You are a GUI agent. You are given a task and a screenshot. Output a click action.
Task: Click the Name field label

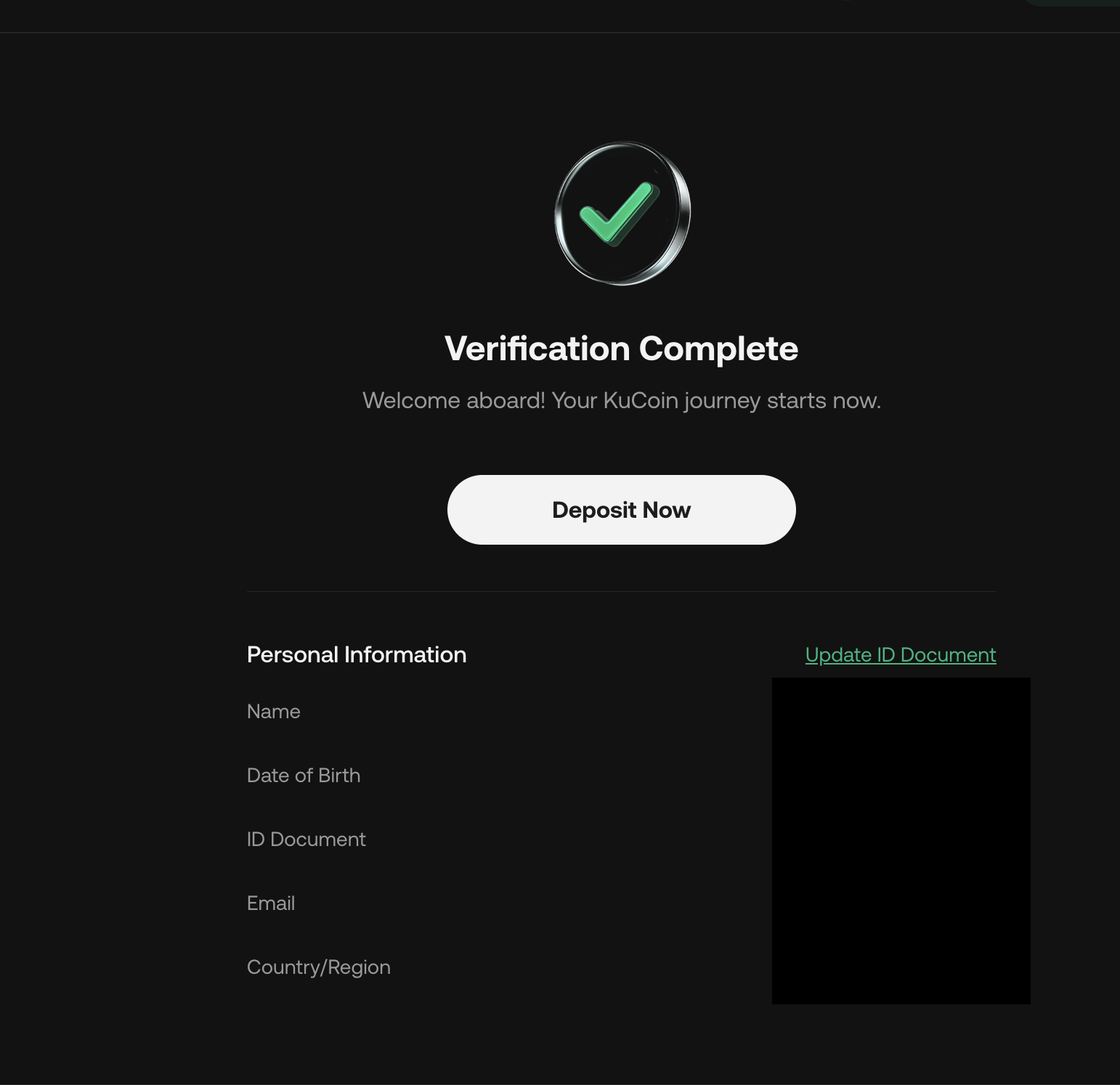click(x=274, y=712)
